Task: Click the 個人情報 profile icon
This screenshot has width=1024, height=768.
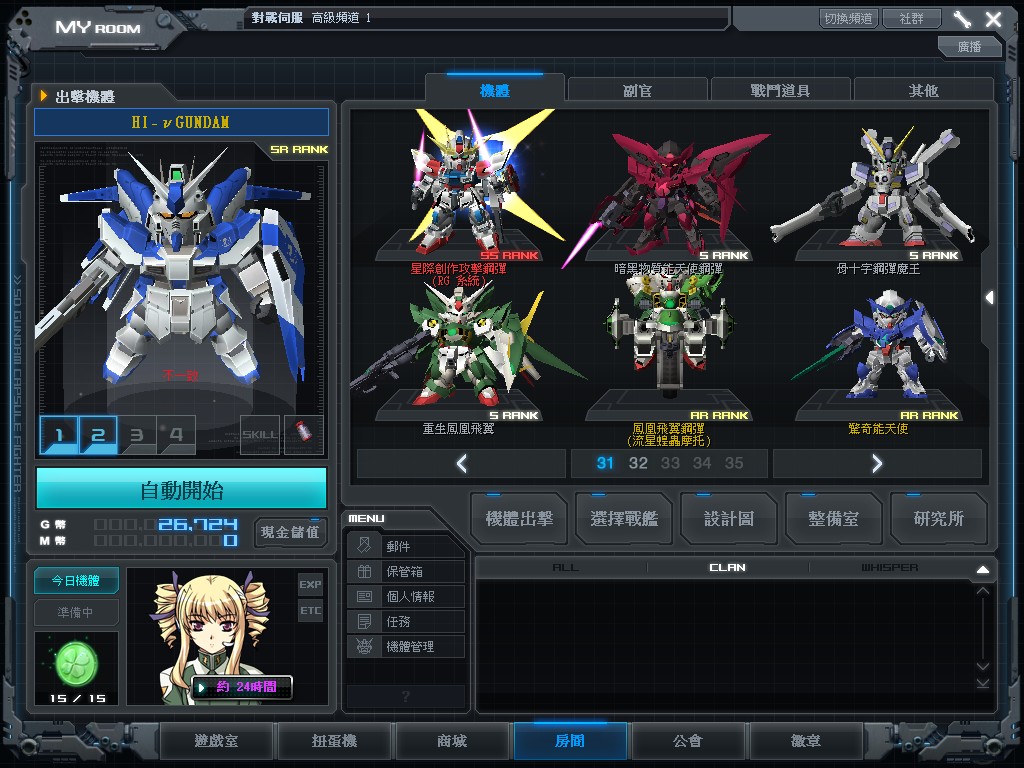Action: click(364, 596)
